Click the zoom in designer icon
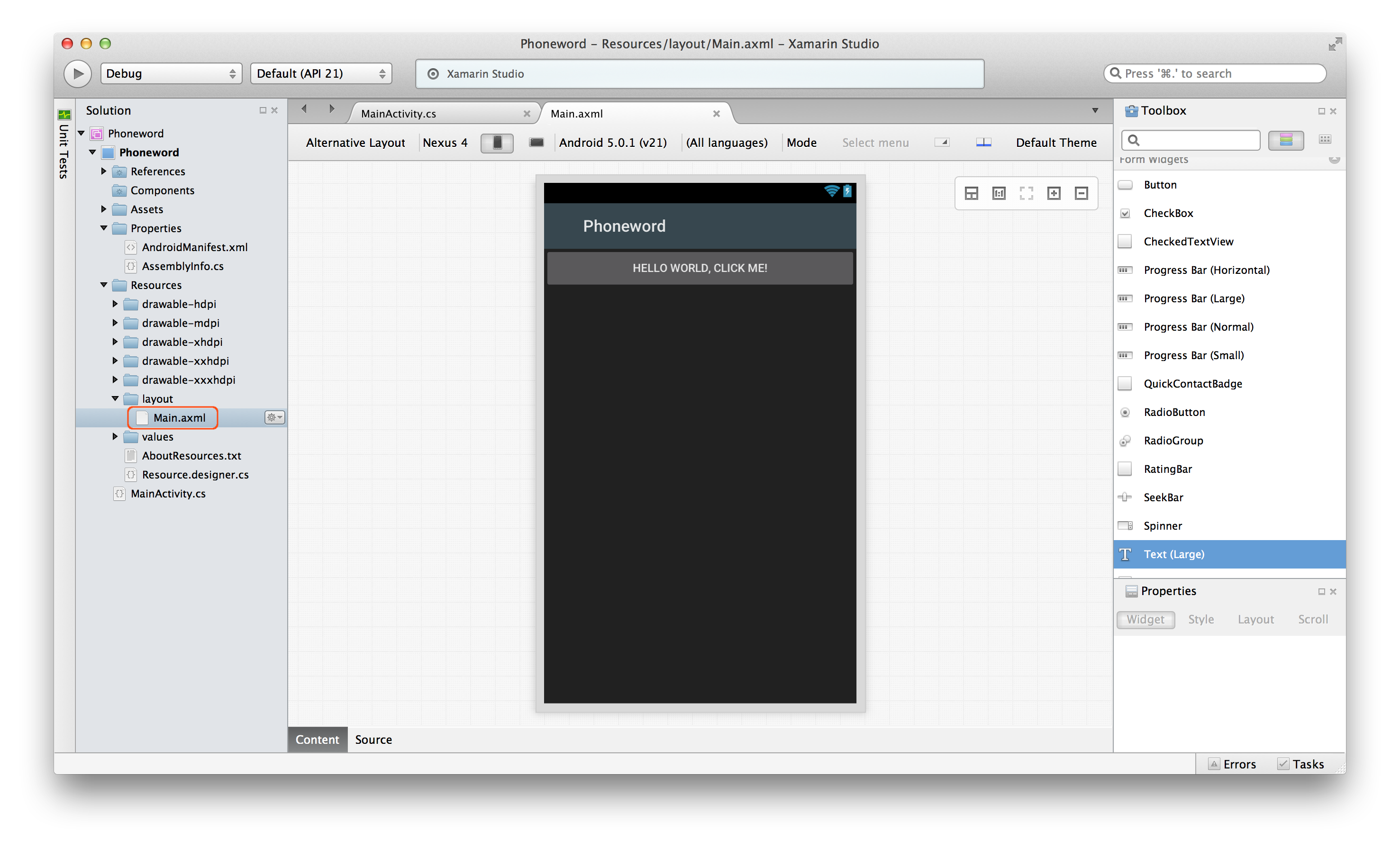The width and height of the screenshot is (1400, 849). click(x=1054, y=194)
